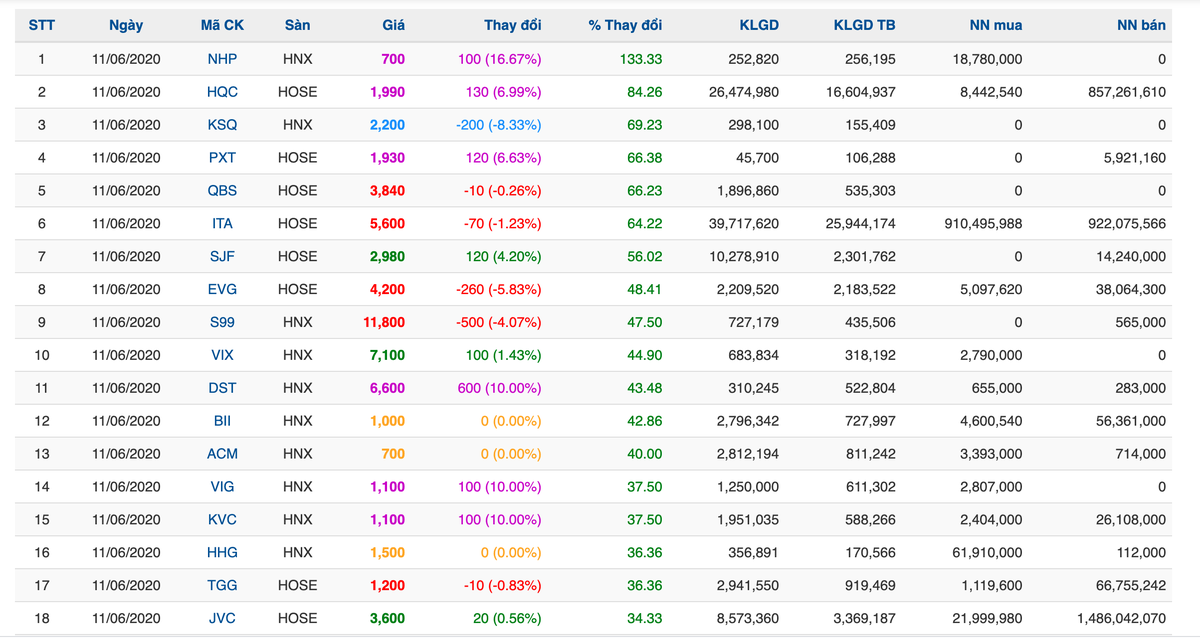
Task: Open the NHP stock code link
Action: 222,59
